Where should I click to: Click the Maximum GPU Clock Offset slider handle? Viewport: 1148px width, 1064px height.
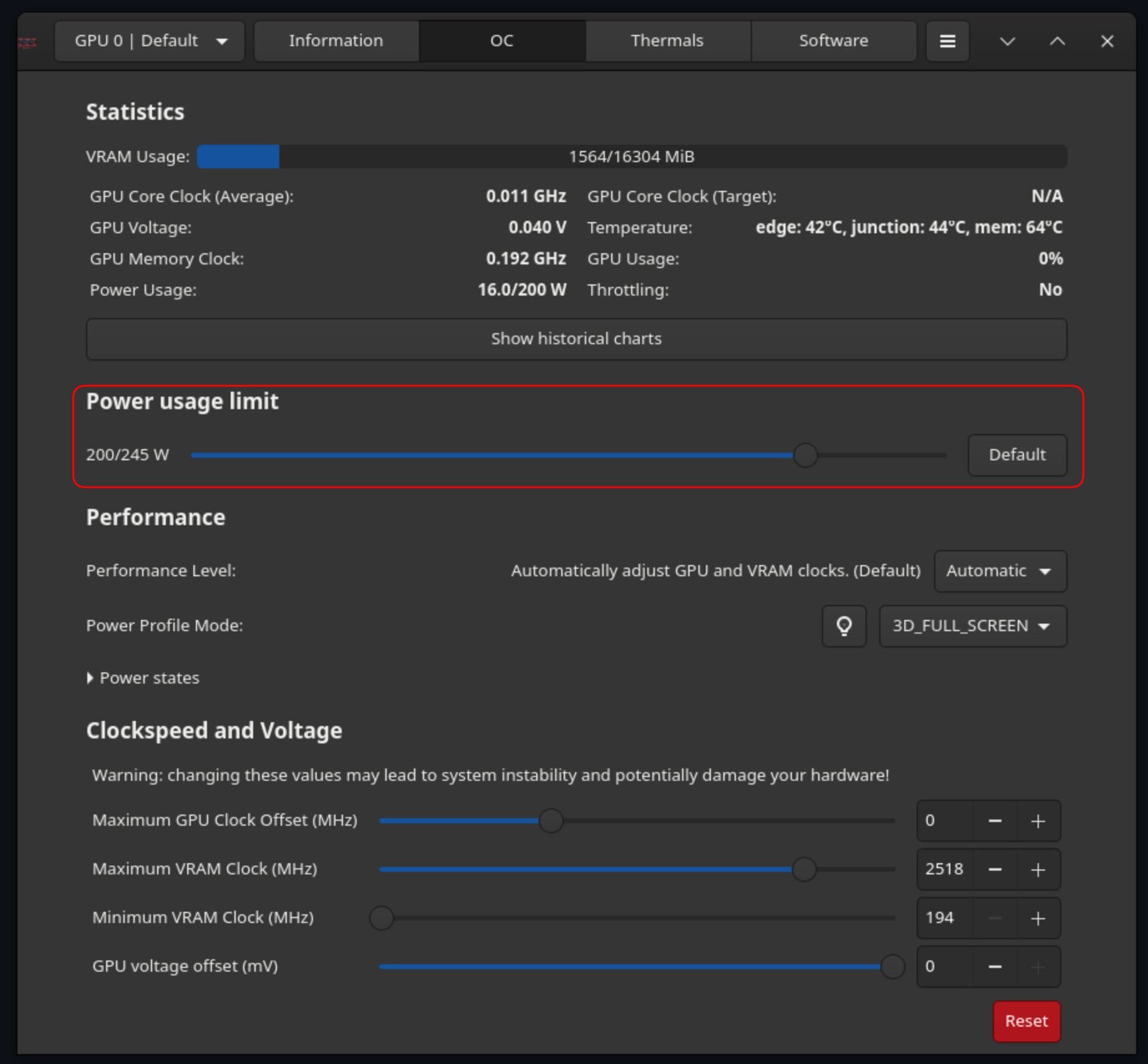tap(551, 821)
